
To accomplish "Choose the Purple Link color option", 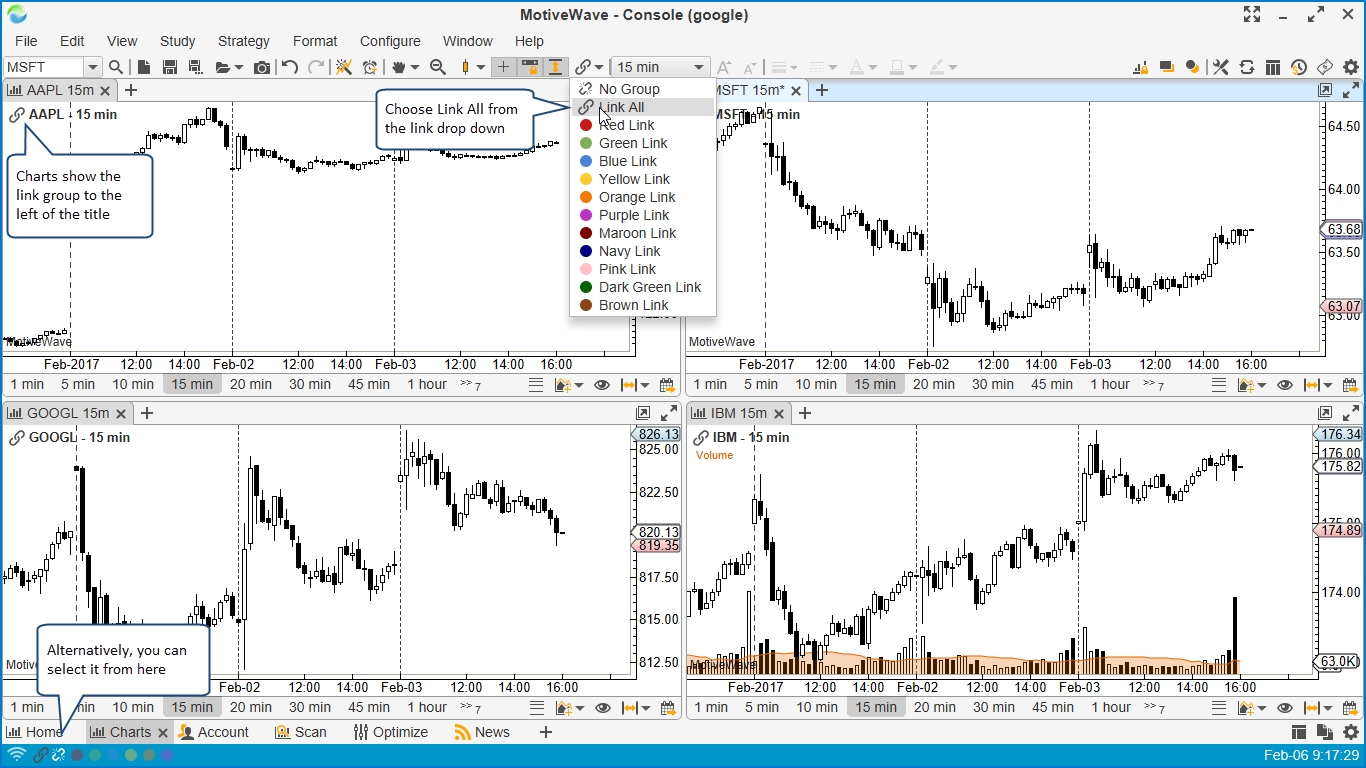I will 643,215.
